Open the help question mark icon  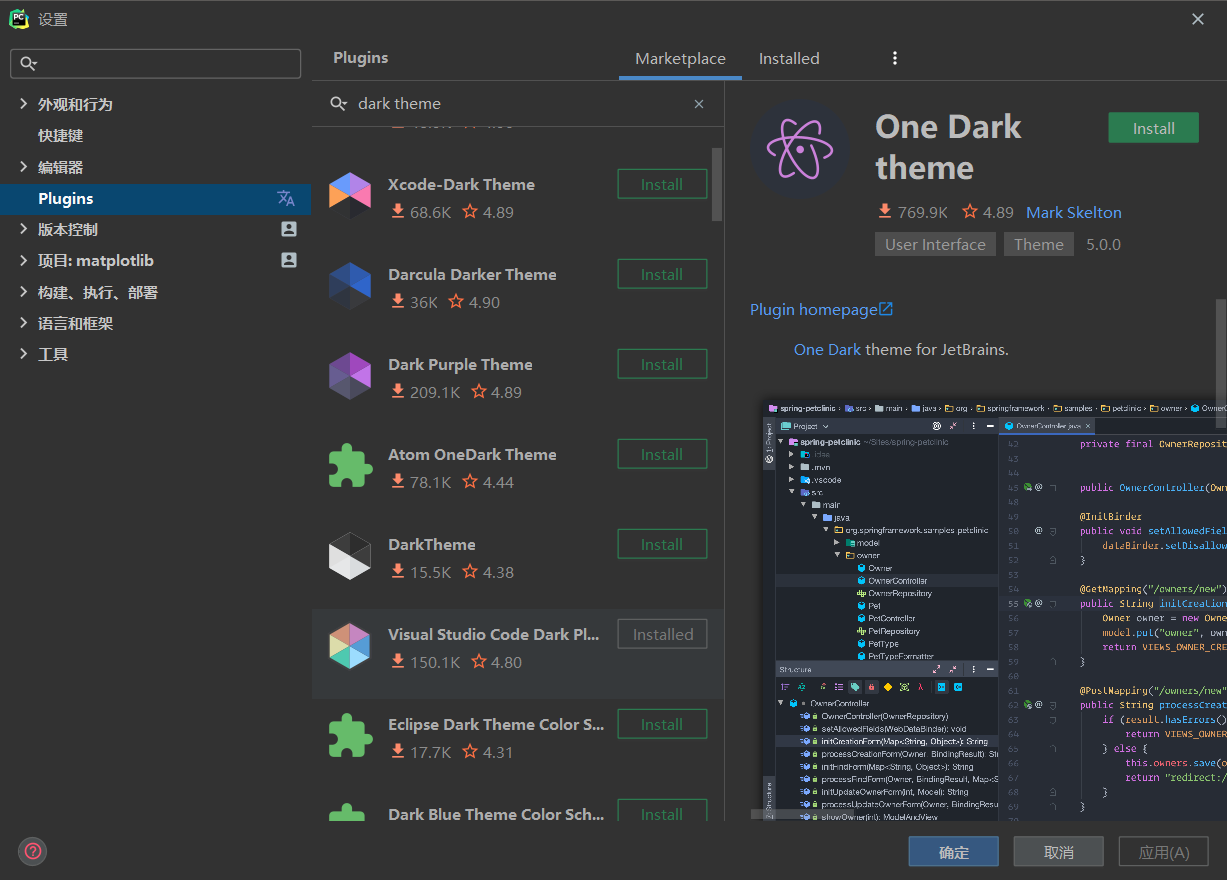(33, 851)
